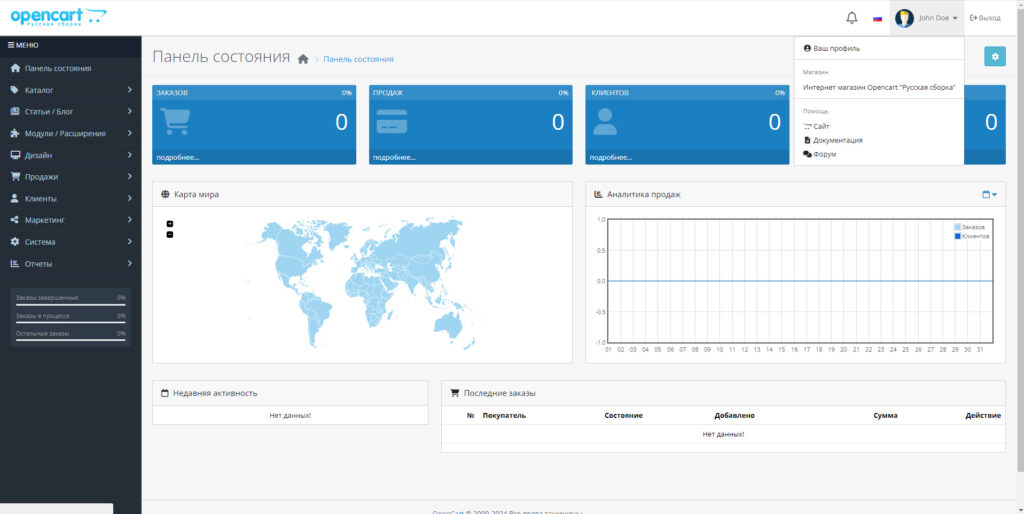Click the Russian flag language icon
1024x514 pixels.
pyautogui.click(x=877, y=18)
